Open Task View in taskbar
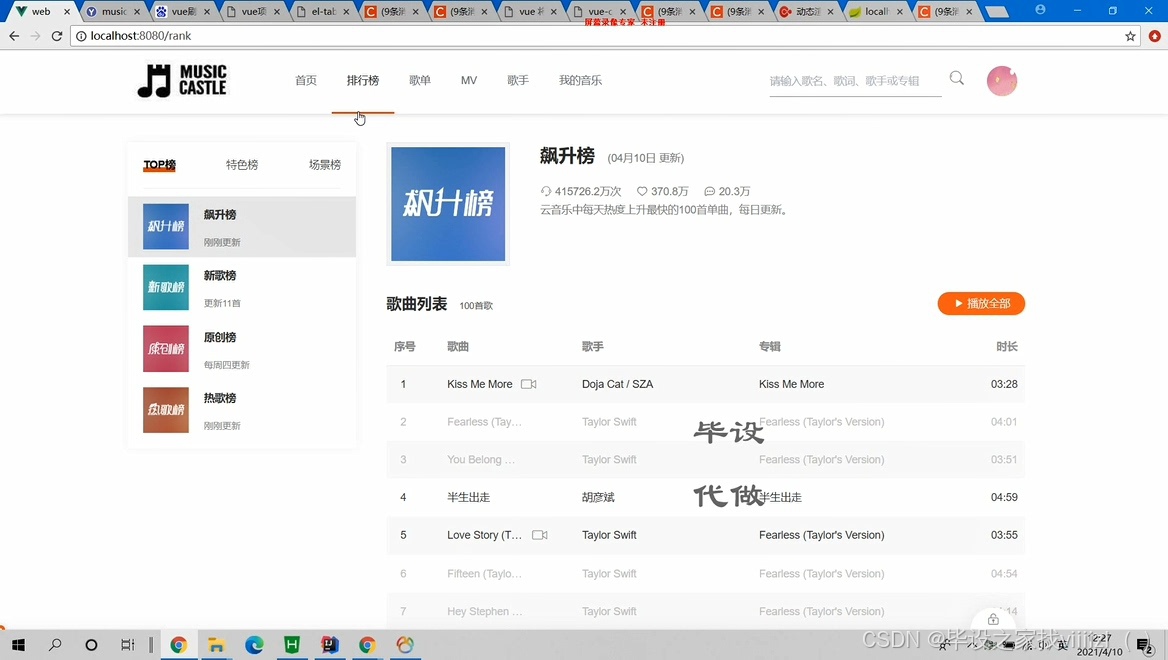 pos(128,645)
